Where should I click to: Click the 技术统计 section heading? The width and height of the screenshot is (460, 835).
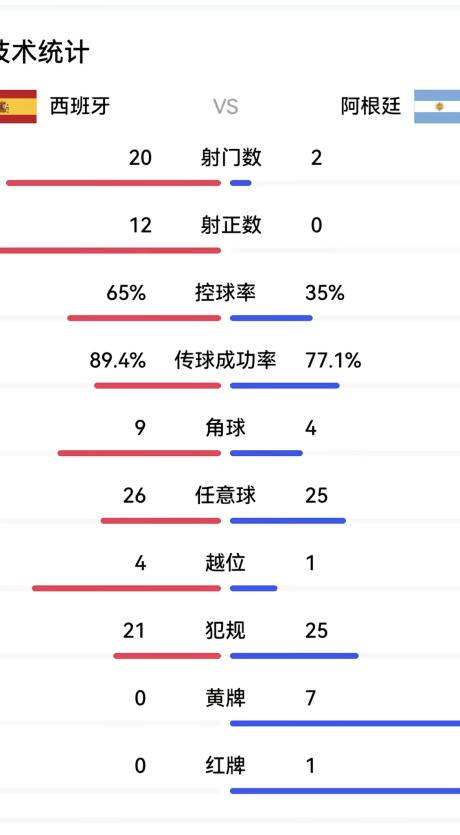(44, 53)
